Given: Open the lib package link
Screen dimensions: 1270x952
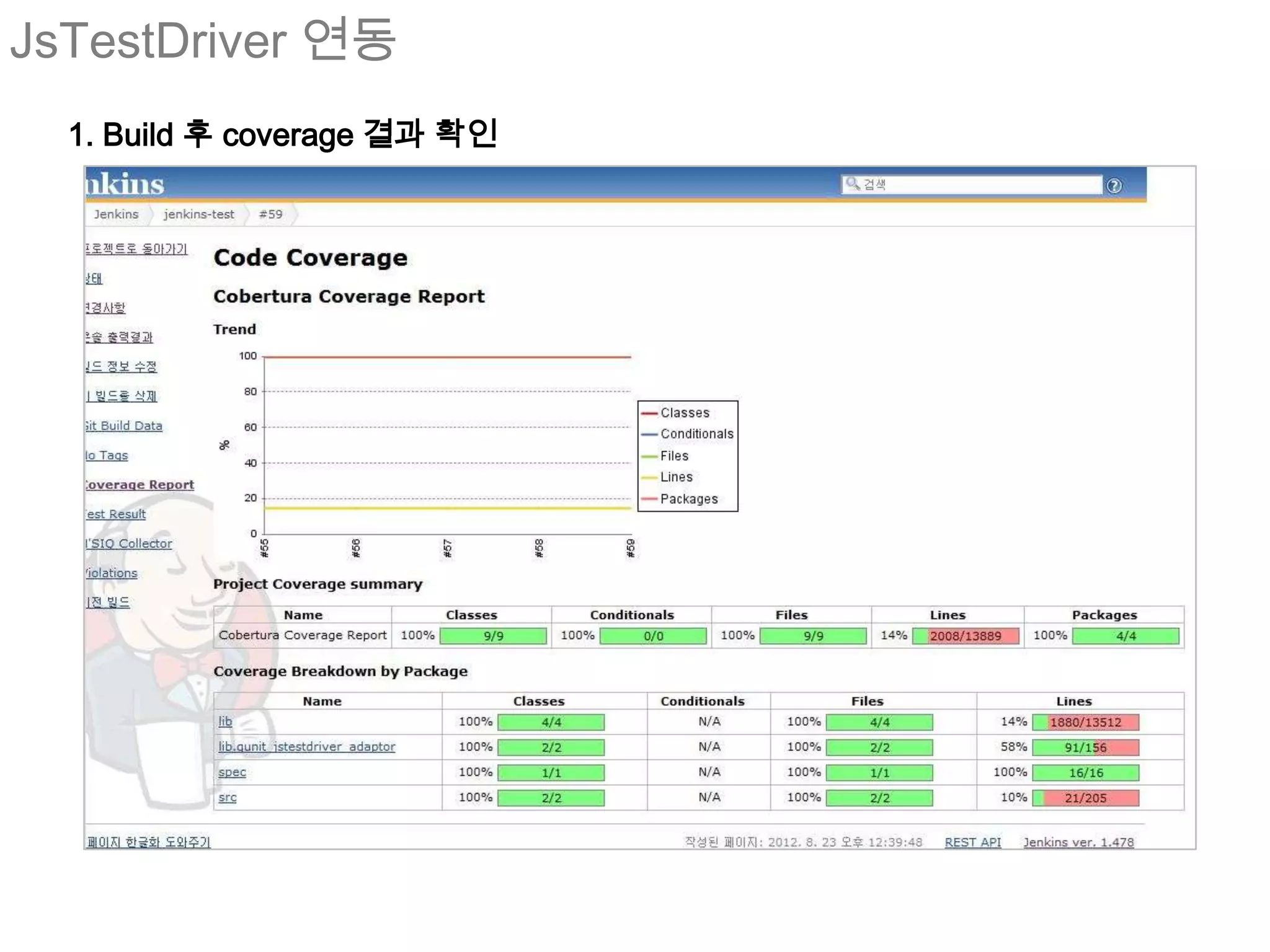Looking at the screenshot, I should coord(225,721).
